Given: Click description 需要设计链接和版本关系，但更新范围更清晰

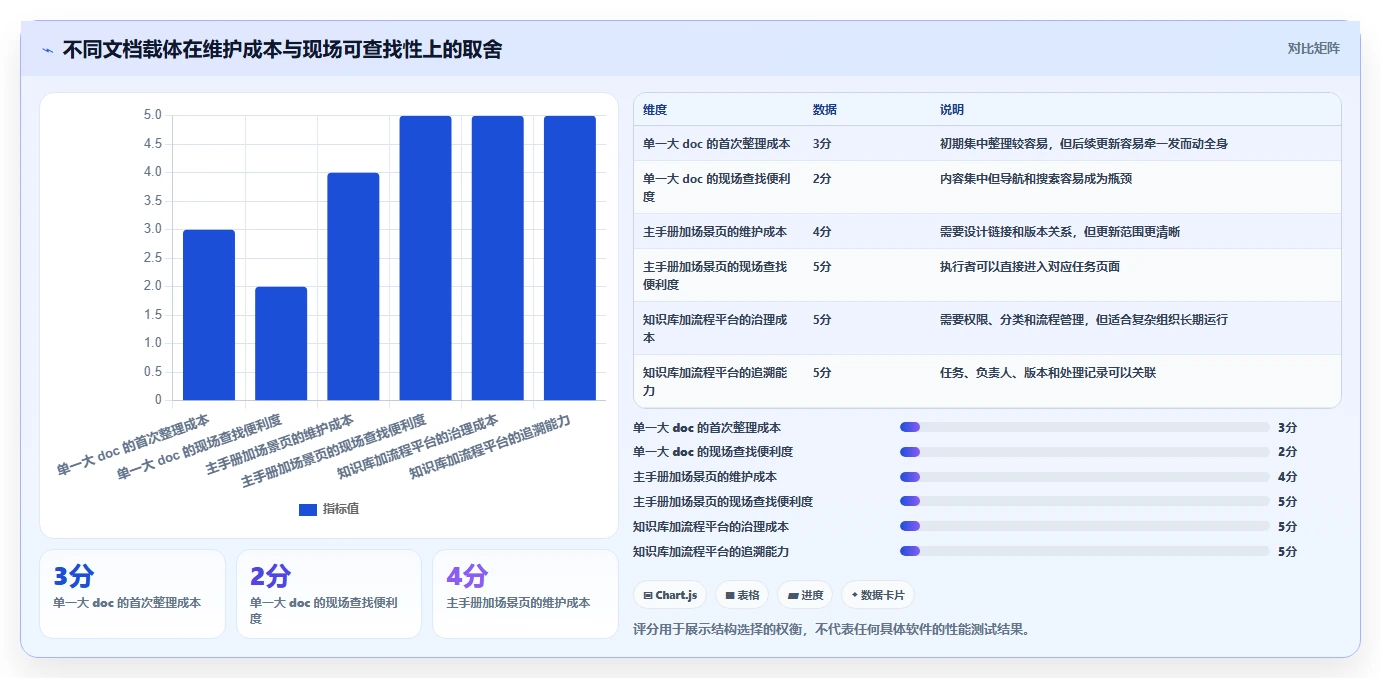Looking at the screenshot, I should (1060, 232).
